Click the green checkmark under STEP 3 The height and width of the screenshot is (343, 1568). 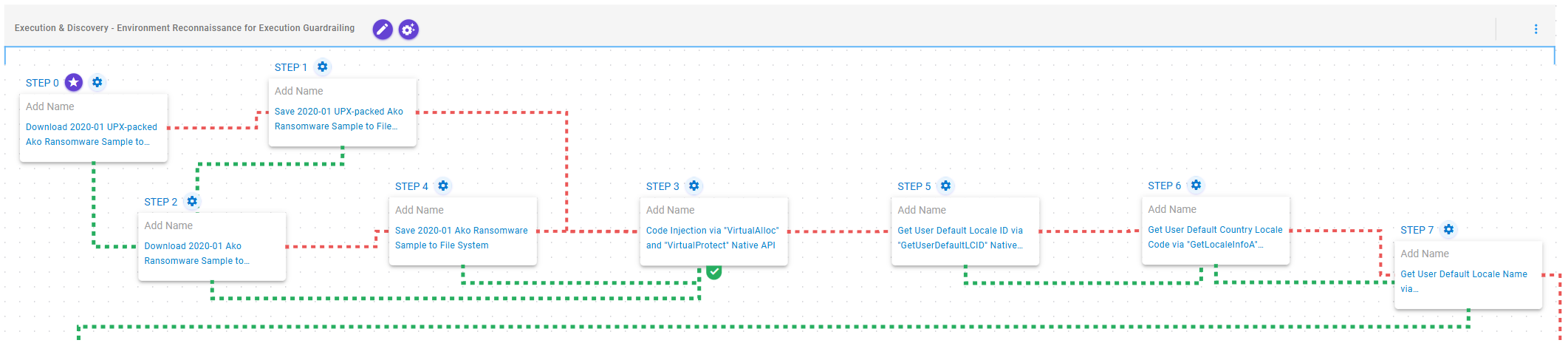point(713,272)
